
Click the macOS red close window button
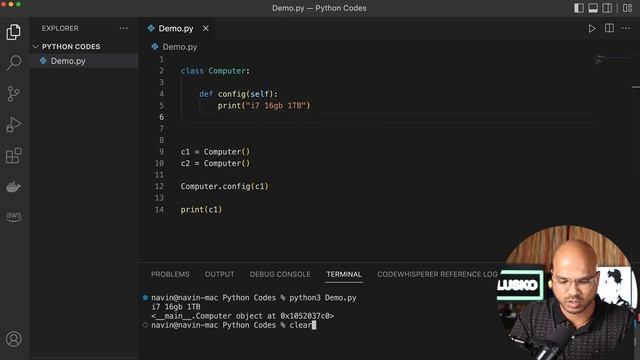pyautogui.click(x=3, y=4)
